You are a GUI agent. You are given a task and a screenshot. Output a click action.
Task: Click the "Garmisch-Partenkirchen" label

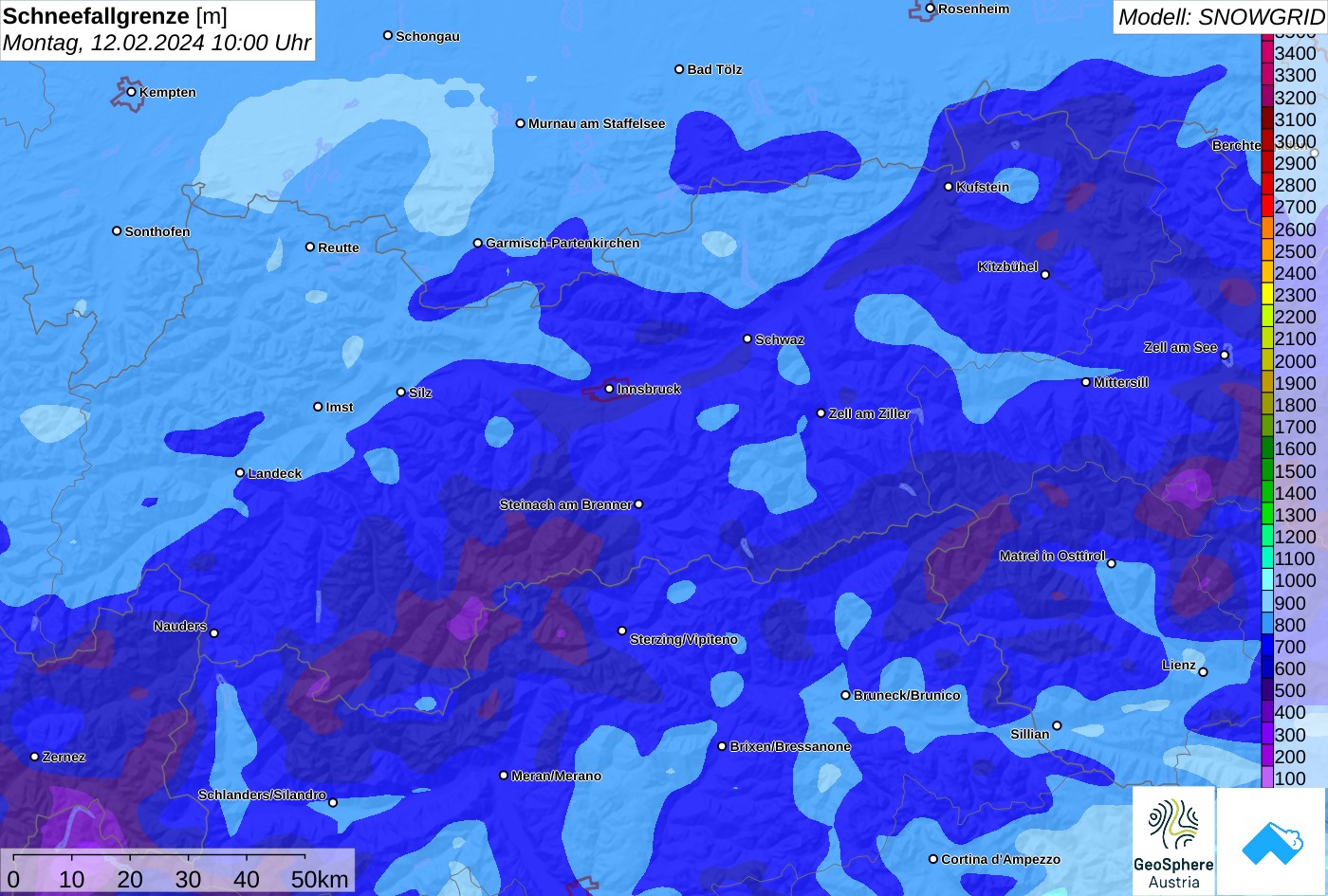pyautogui.click(x=563, y=243)
